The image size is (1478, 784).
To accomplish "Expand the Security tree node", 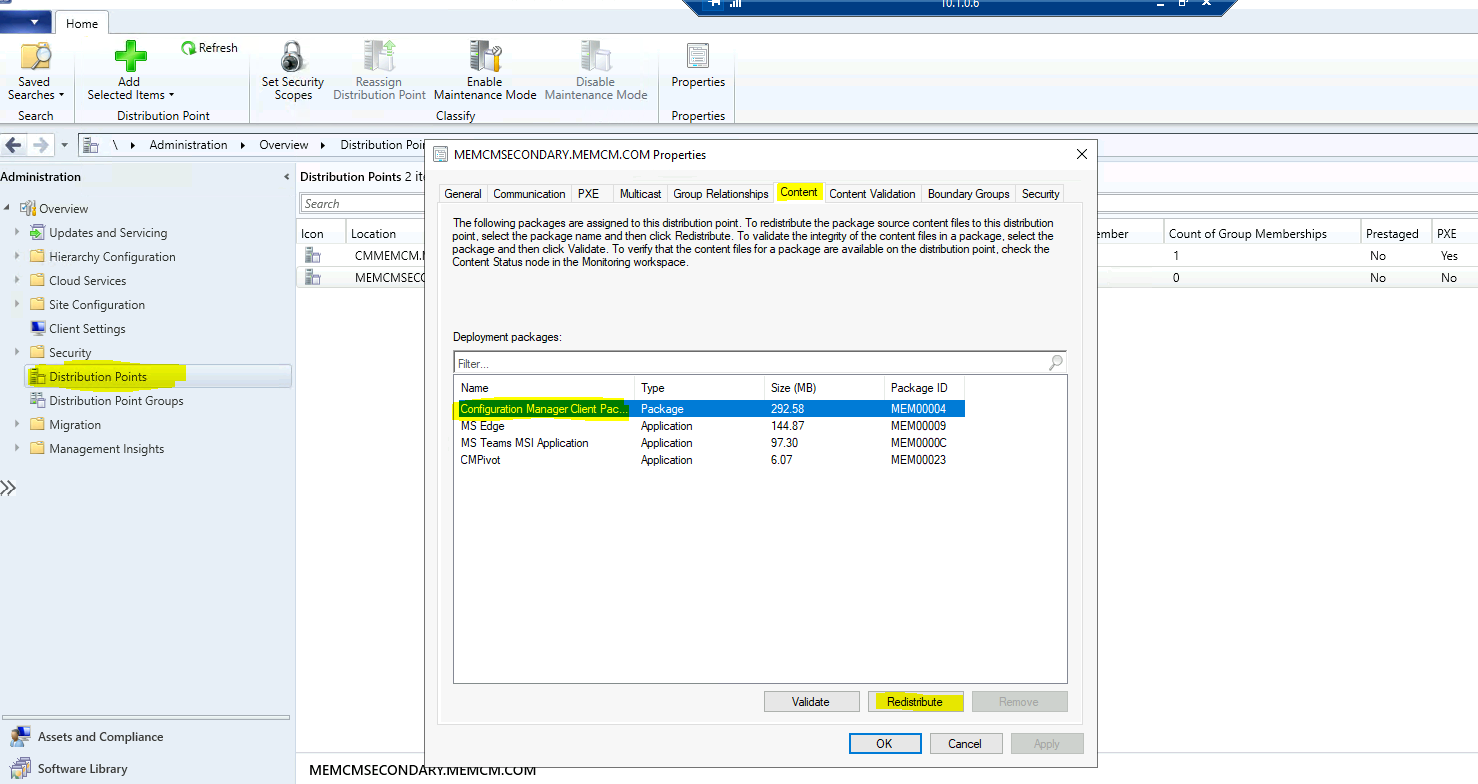I will pyautogui.click(x=17, y=352).
